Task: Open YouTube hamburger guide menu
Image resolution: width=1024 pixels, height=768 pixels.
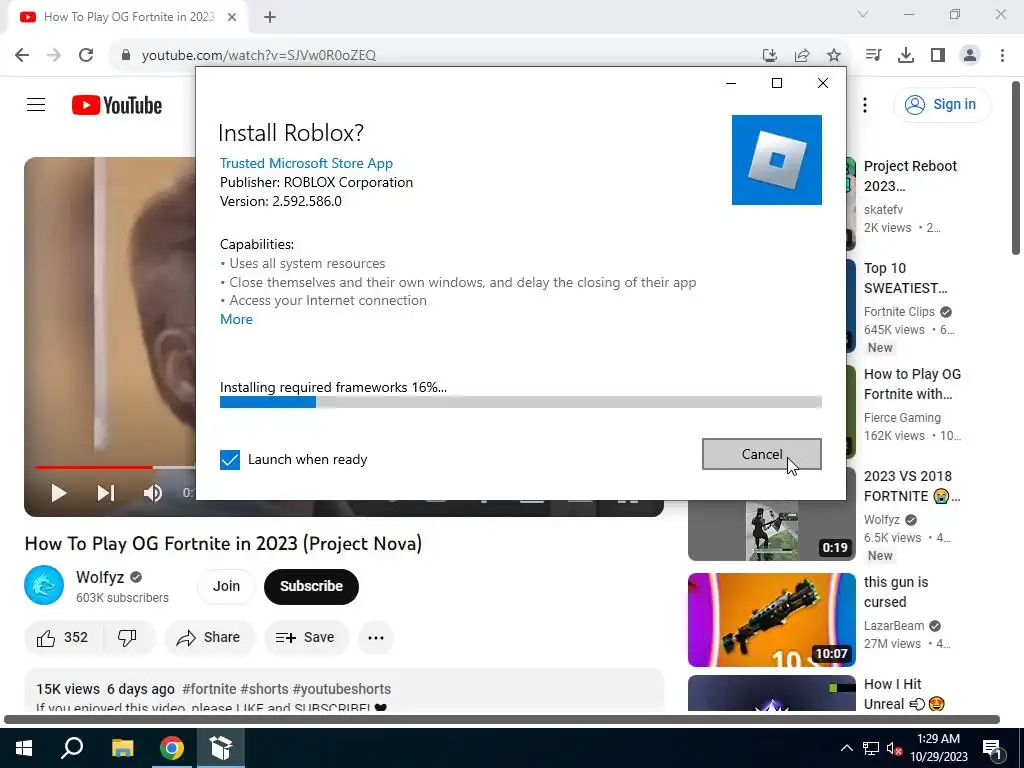Action: [36, 104]
